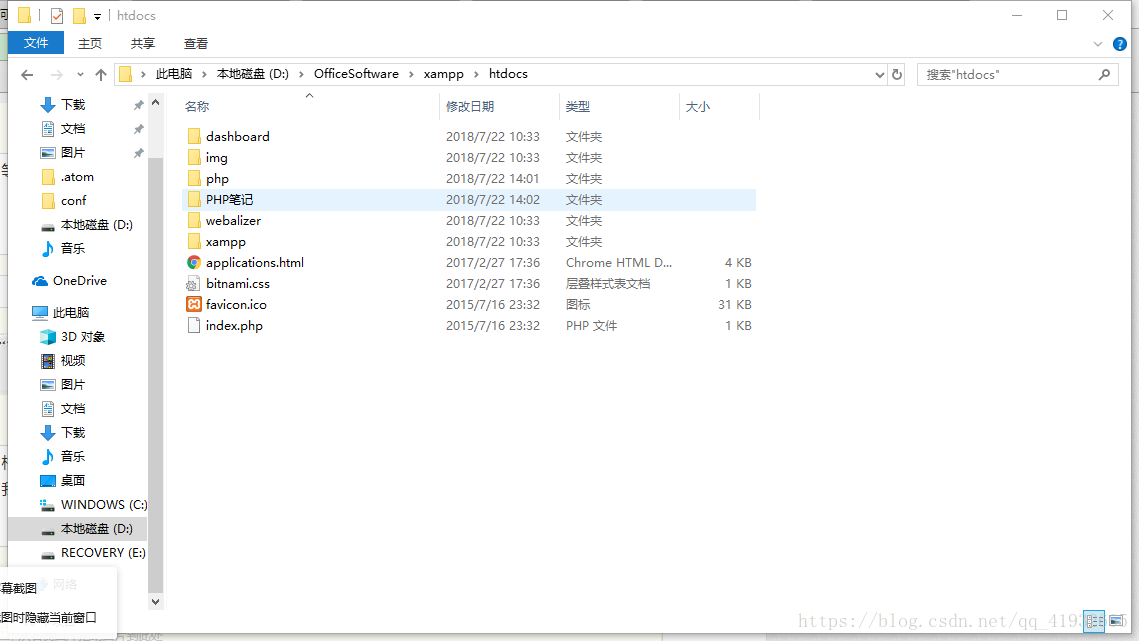Switch to details view layout icon
This screenshot has height=641, width=1139.
pyautogui.click(x=1095, y=621)
